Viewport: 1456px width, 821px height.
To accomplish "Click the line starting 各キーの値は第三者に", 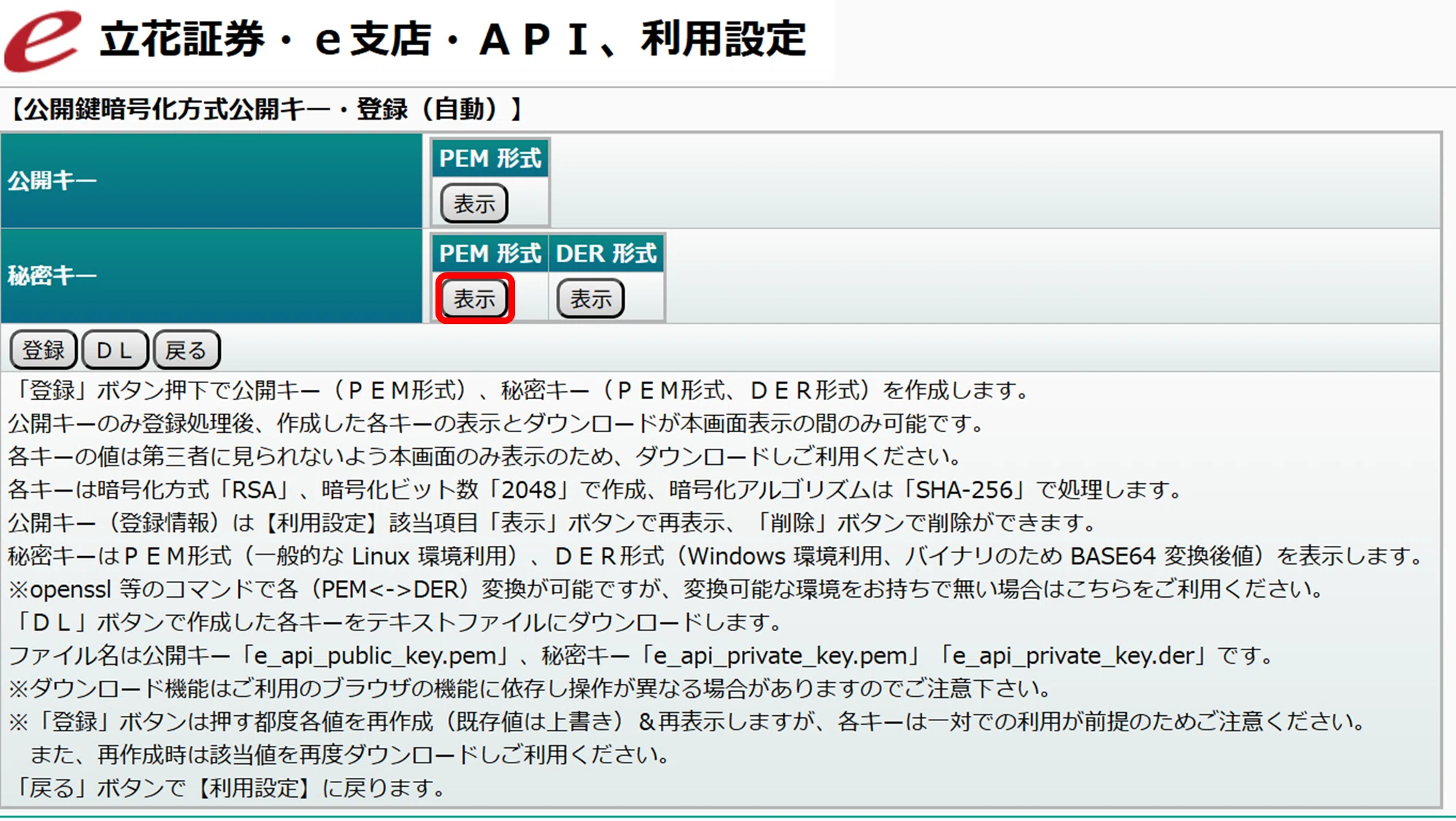I will coord(486,457).
